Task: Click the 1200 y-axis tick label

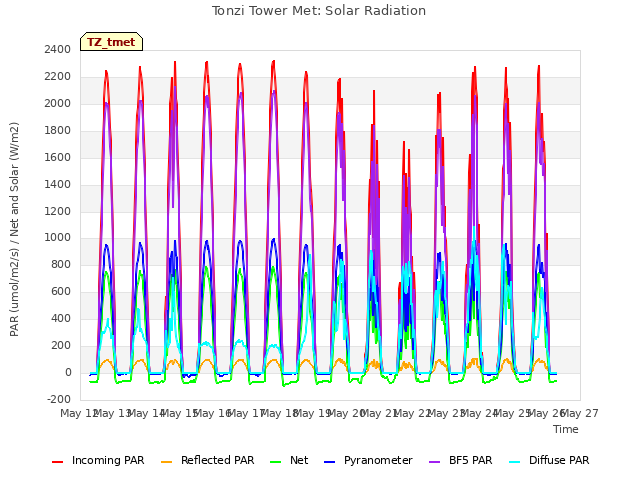Action: click(58, 211)
